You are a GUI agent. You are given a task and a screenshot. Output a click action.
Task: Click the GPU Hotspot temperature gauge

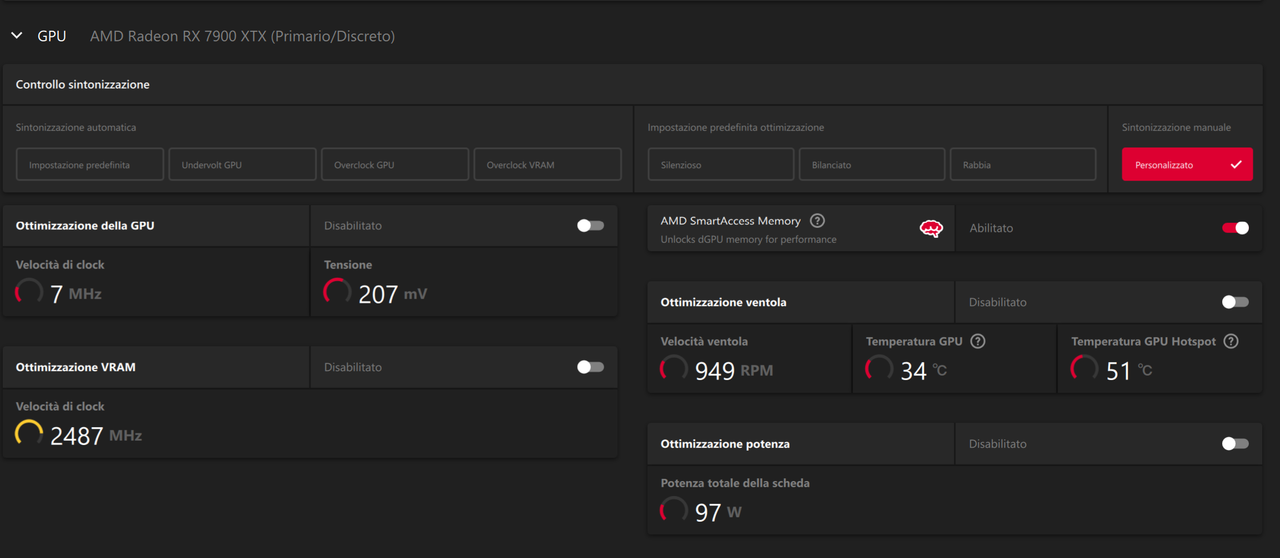coord(1084,370)
